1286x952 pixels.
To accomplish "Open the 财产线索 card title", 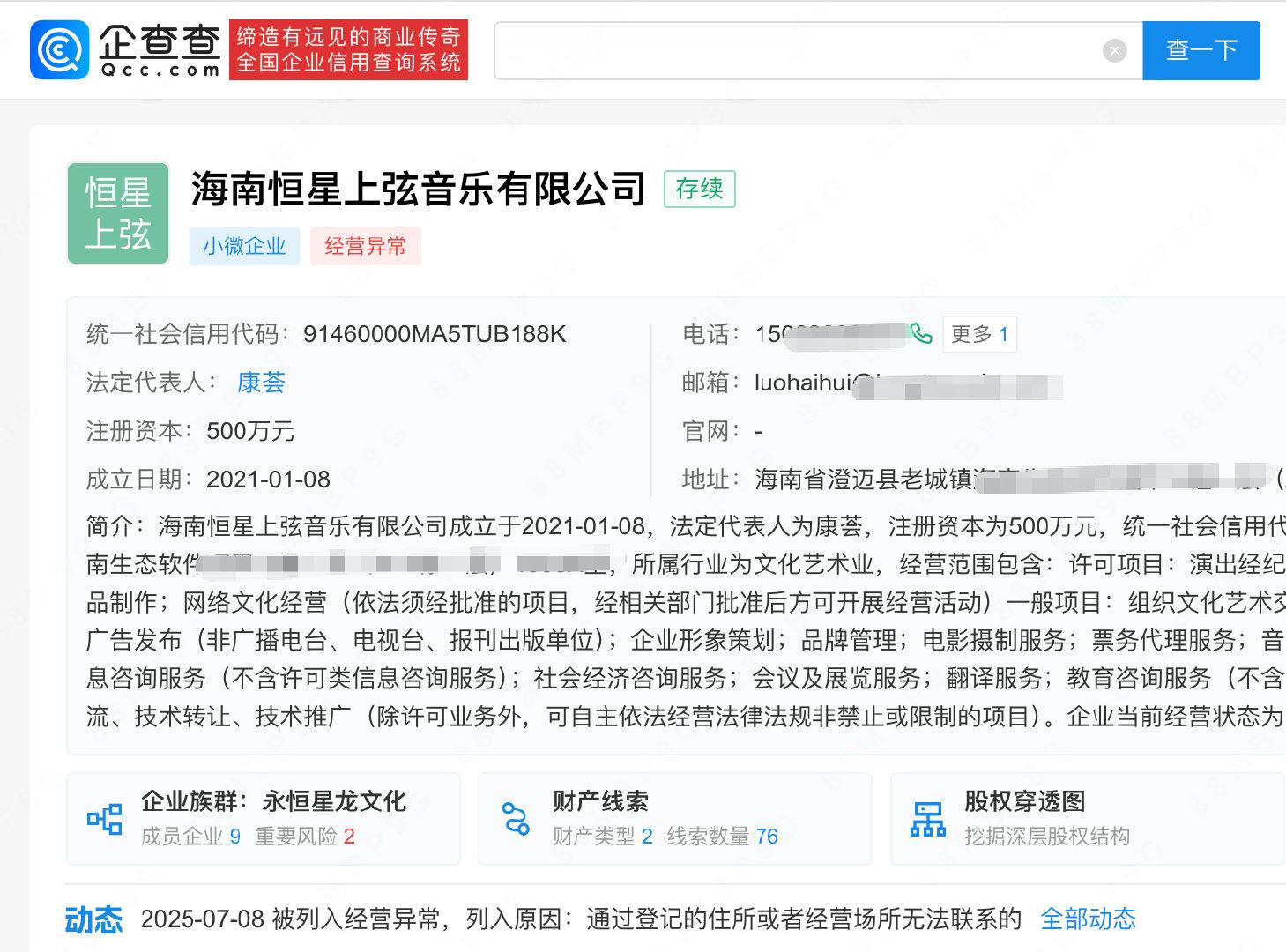I will tap(600, 801).
